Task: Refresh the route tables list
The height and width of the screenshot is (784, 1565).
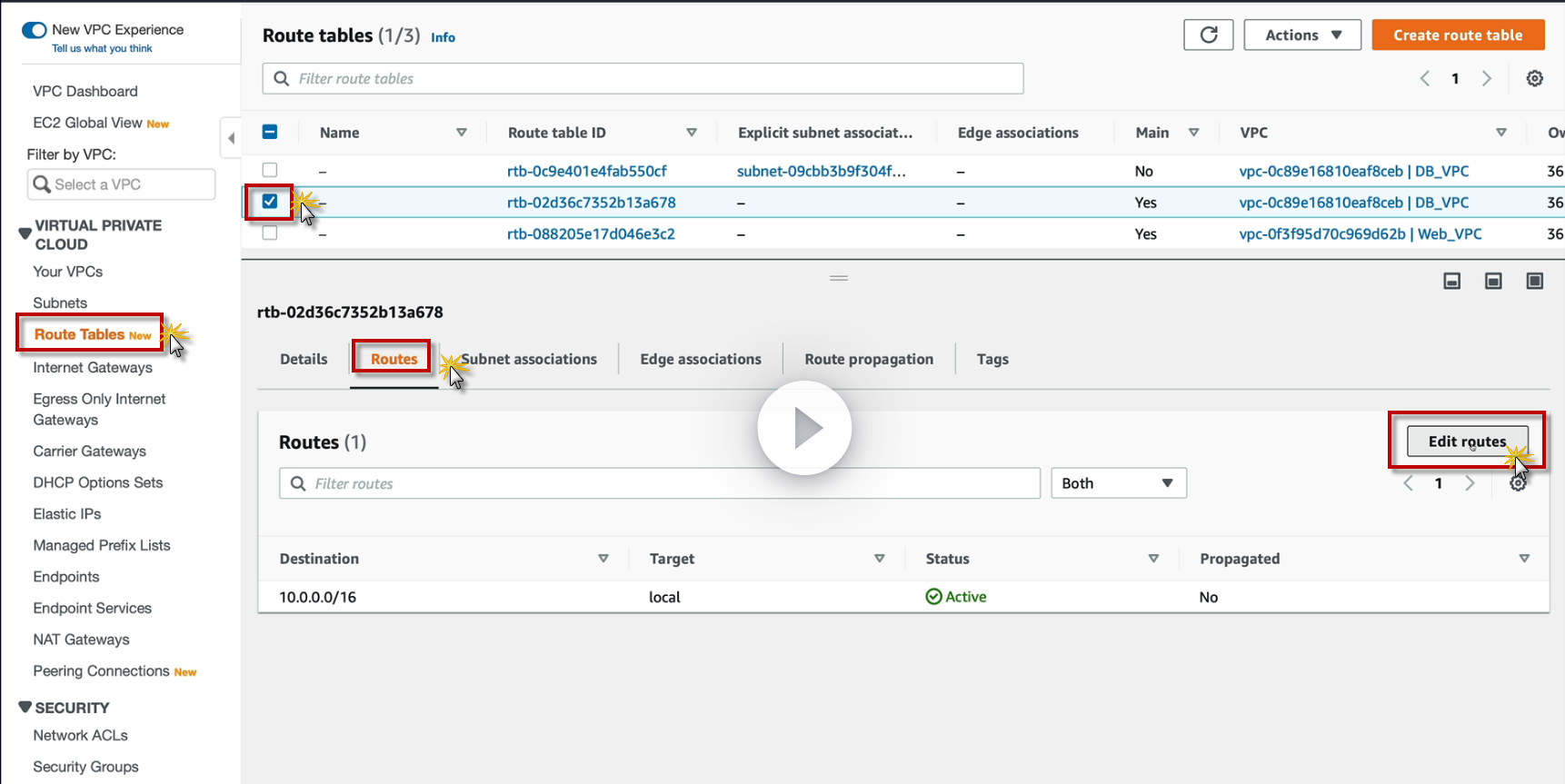Action: pos(1208,35)
